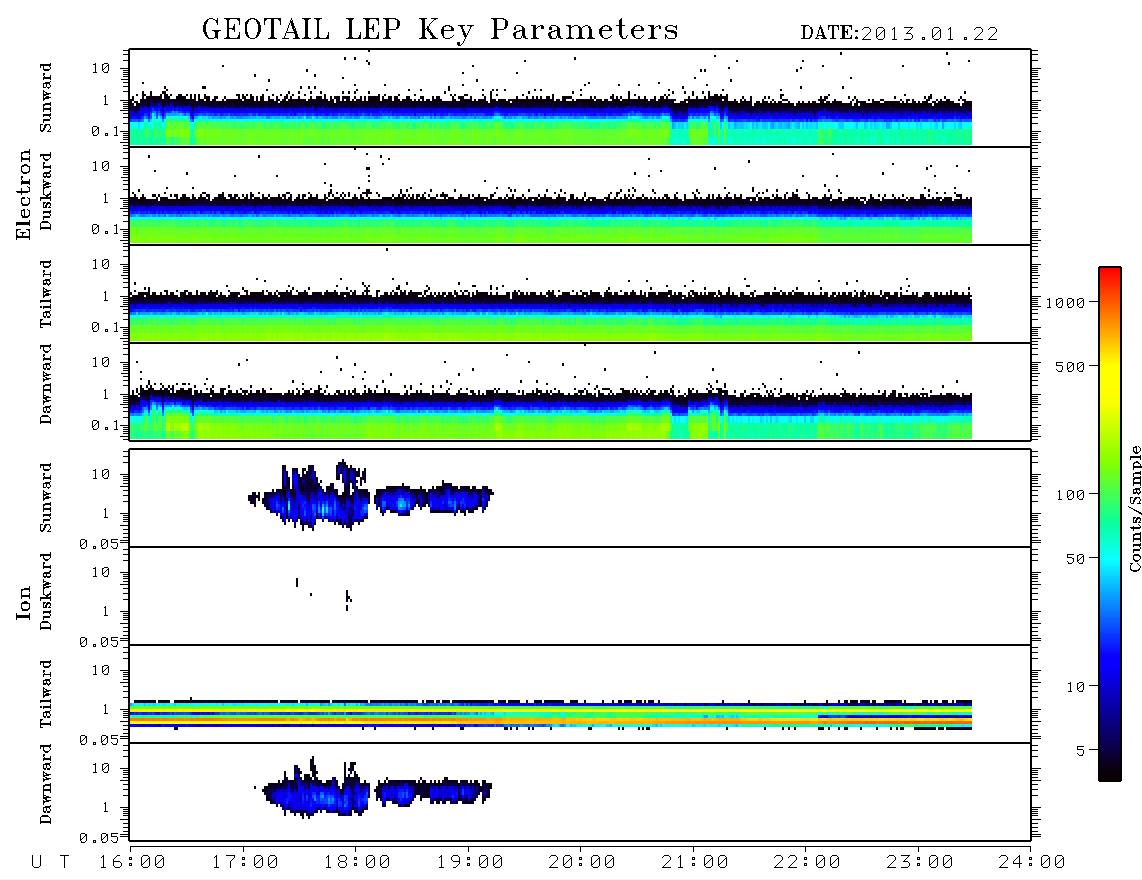Click the 5 colorbar tick label

(1081, 750)
